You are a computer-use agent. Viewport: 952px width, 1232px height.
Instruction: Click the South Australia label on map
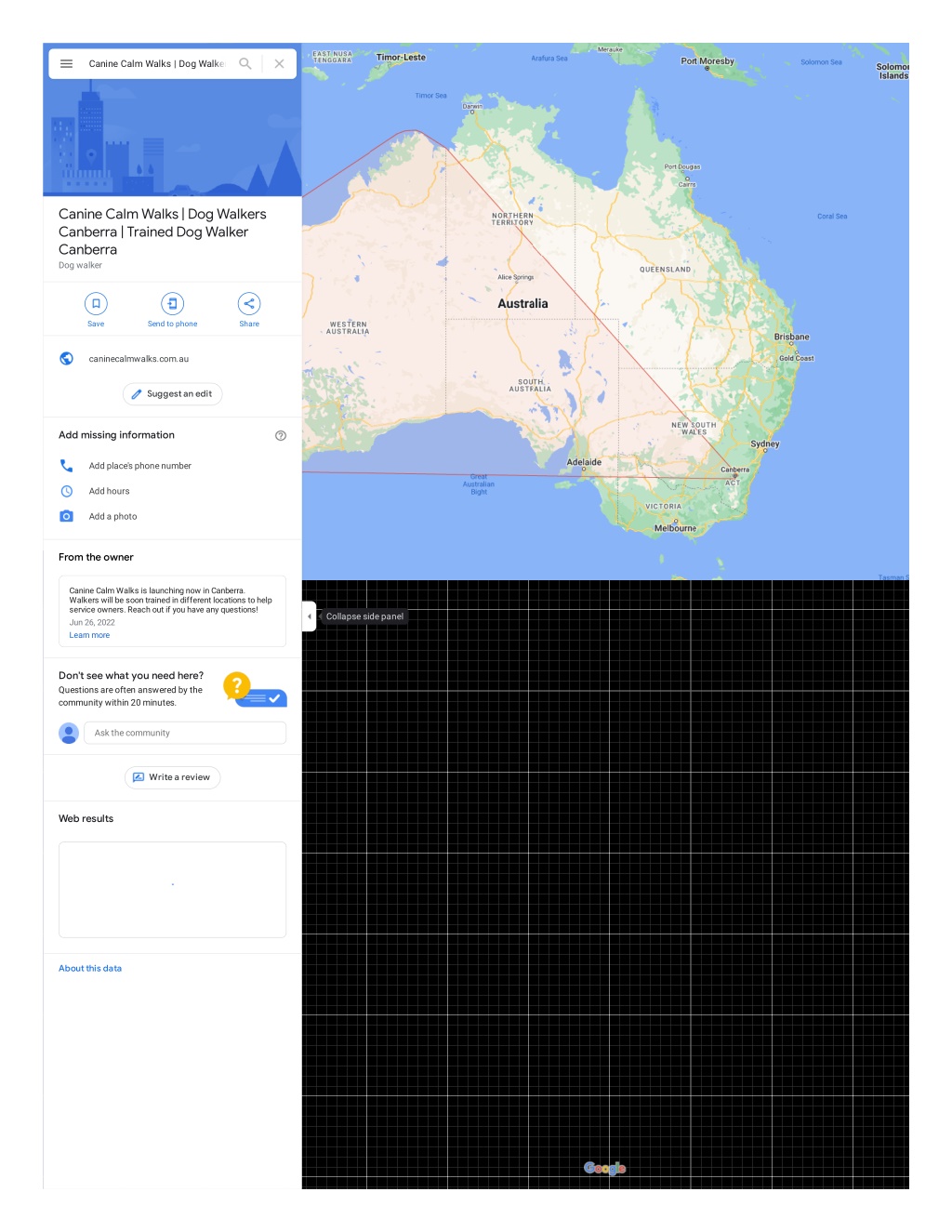click(530, 385)
